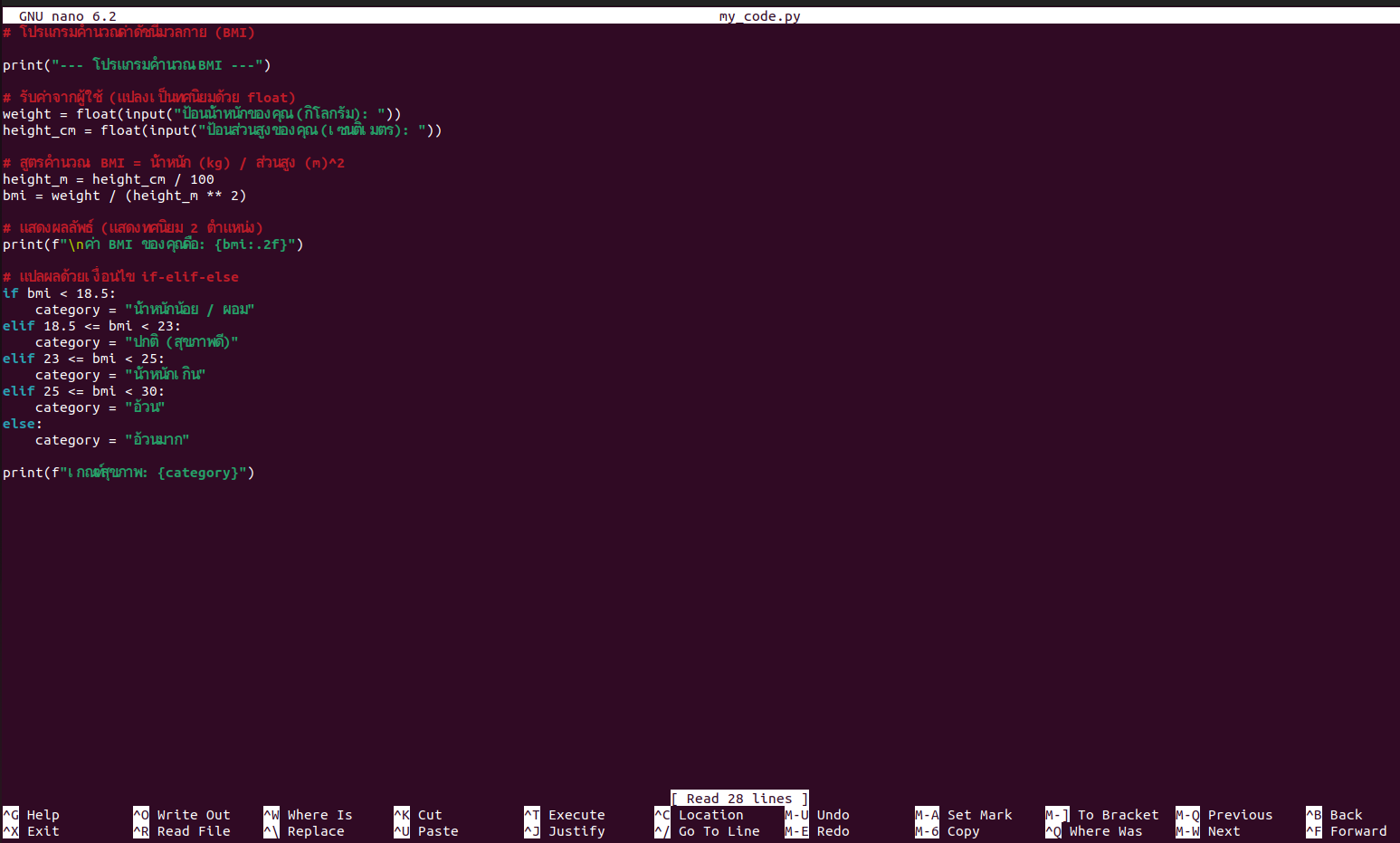Select the Redo shortcut label

click(833, 831)
